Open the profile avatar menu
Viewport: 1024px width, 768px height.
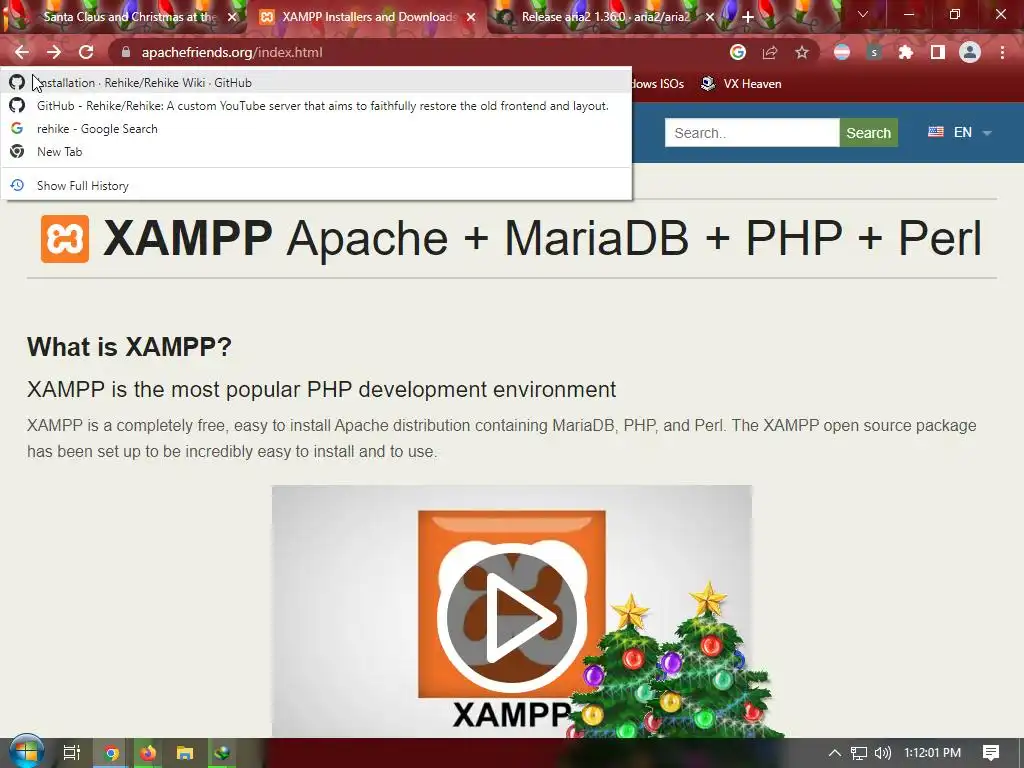pyautogui.click(x=970, y=52)
